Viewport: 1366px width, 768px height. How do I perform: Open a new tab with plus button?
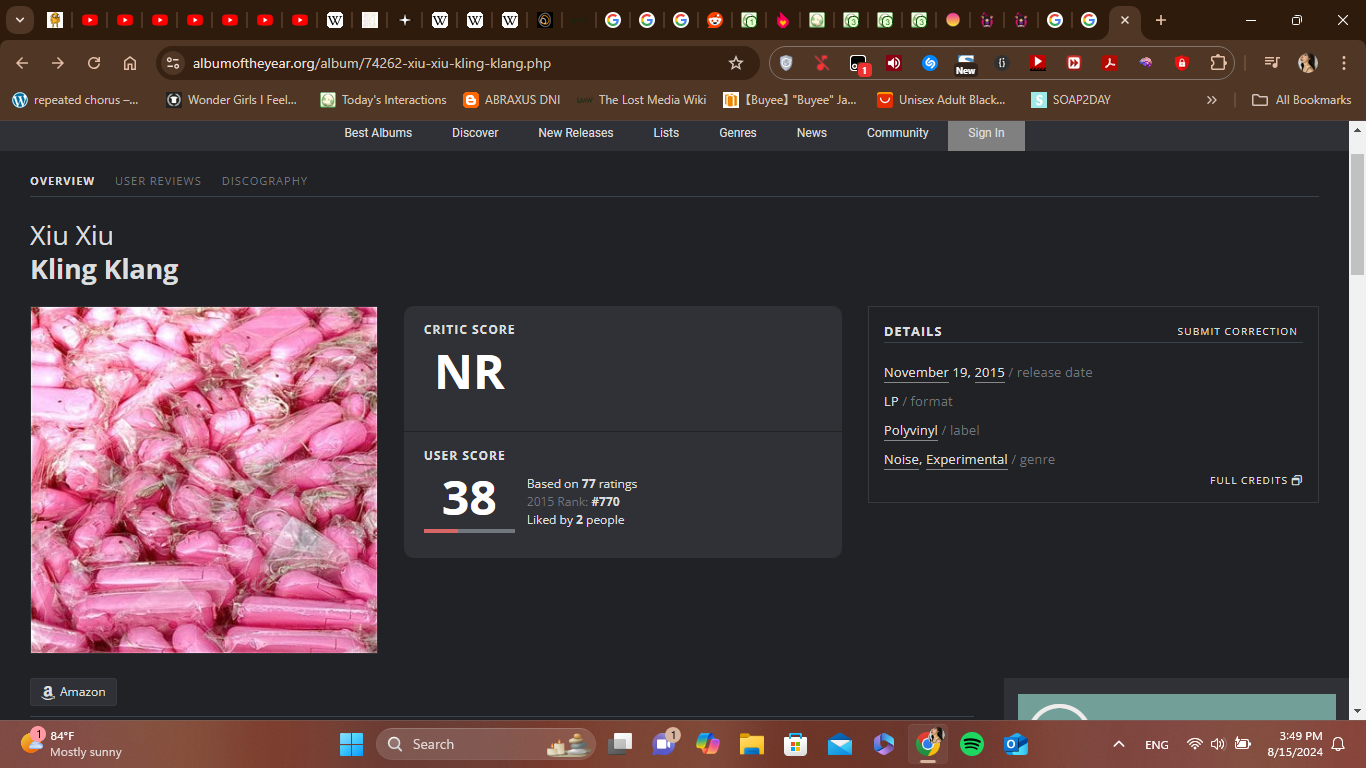pos(1160,20)
